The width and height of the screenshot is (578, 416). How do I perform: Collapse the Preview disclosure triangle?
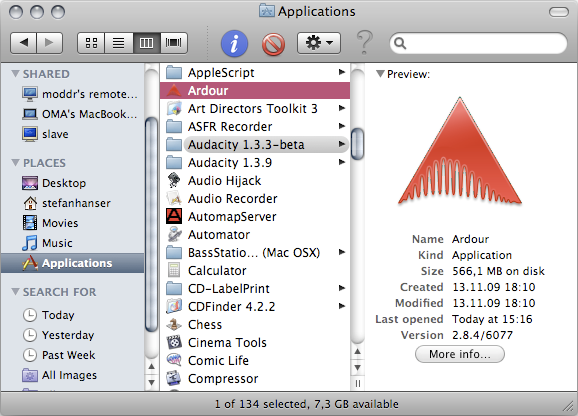pyautogui.click(x=380, y=74)
